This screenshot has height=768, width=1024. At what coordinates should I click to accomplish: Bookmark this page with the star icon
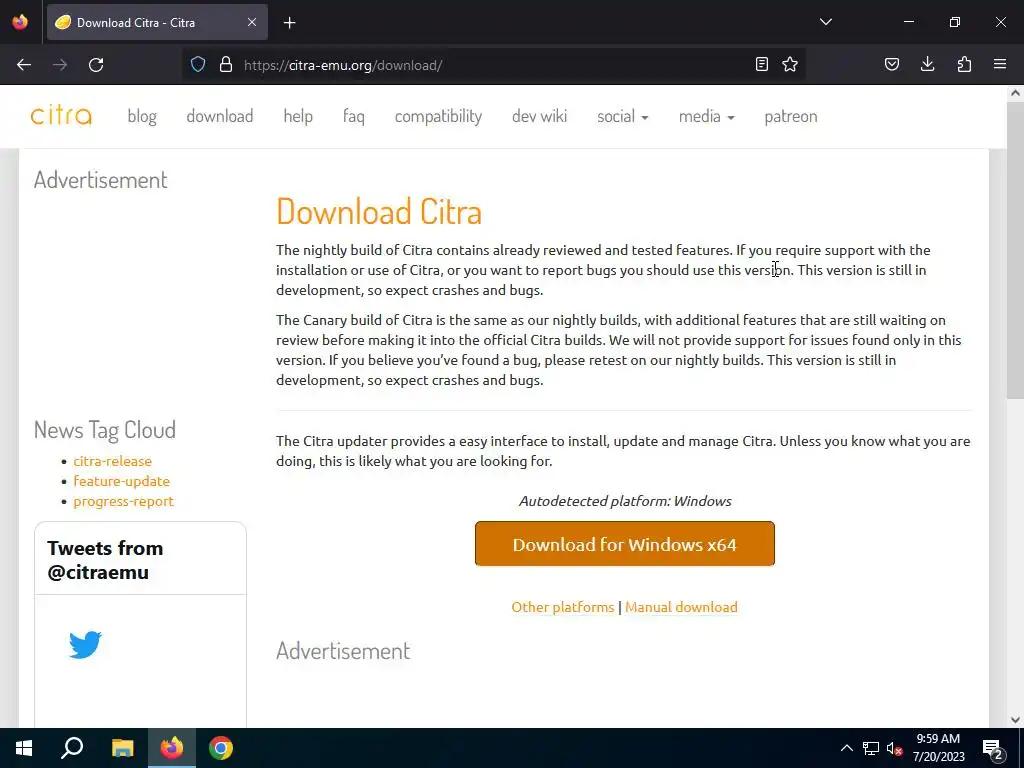pyautogui.click(x=790, y=64)
